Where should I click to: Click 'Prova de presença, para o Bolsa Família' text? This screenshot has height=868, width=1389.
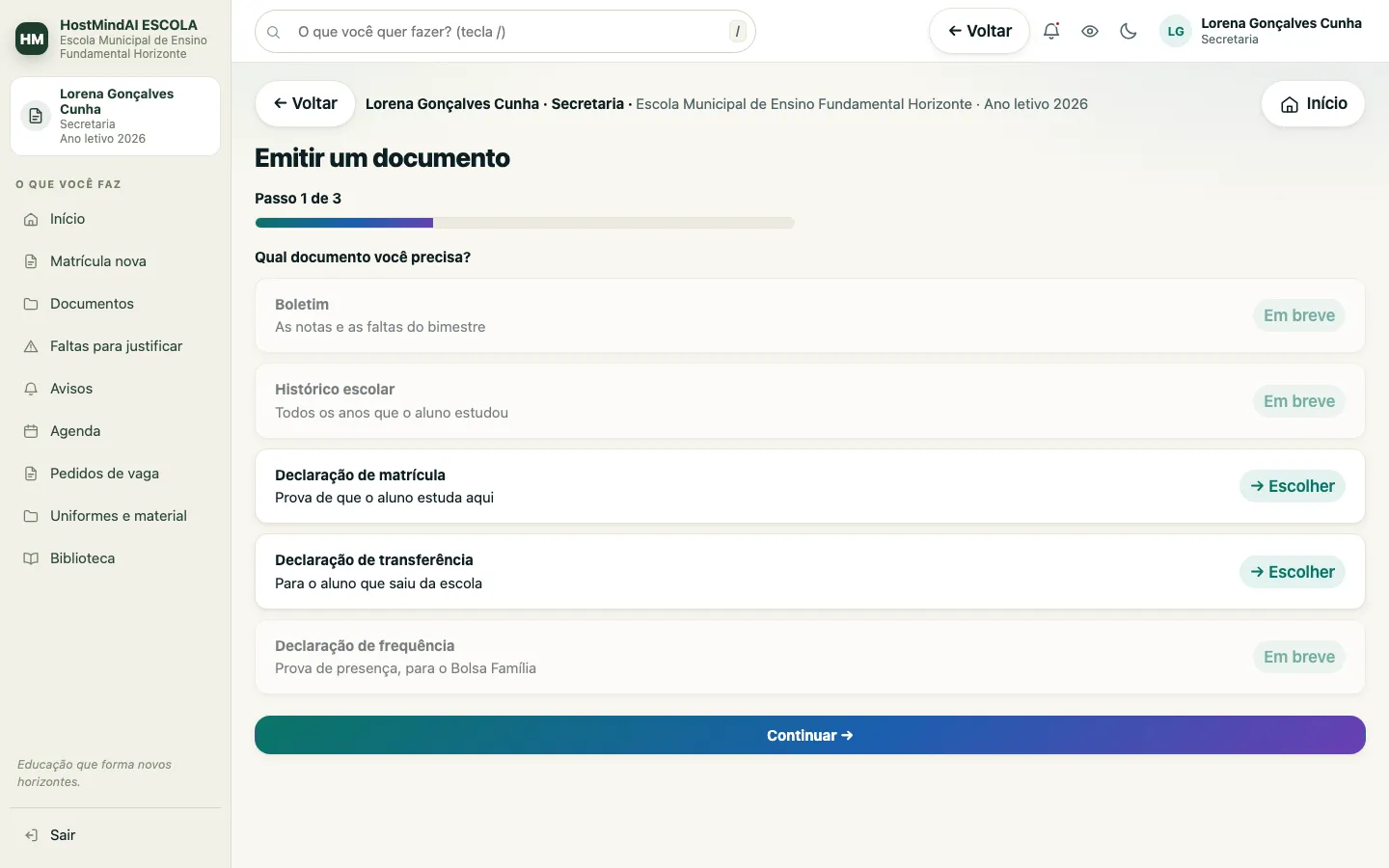(405, 668)
